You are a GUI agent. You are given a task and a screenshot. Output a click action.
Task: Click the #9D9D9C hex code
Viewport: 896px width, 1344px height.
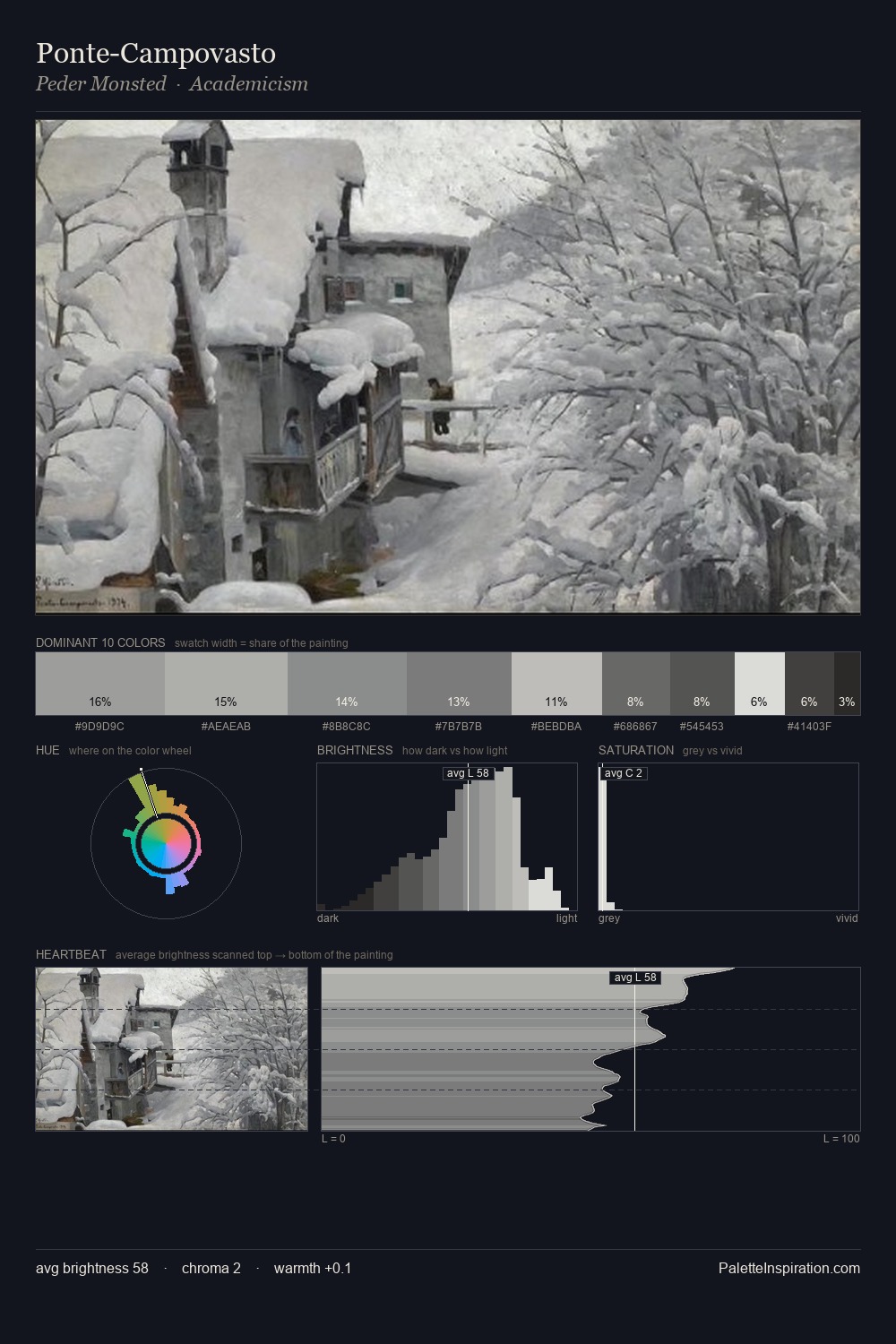99,727
